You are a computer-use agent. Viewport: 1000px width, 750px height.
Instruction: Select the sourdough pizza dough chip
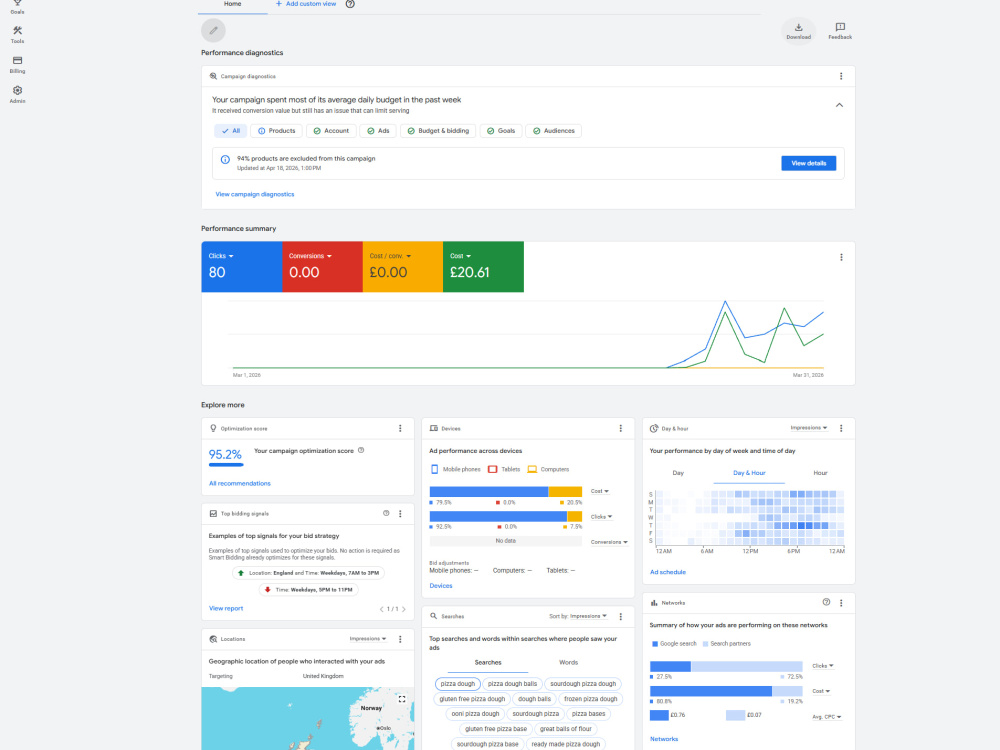tap(583, 684)
